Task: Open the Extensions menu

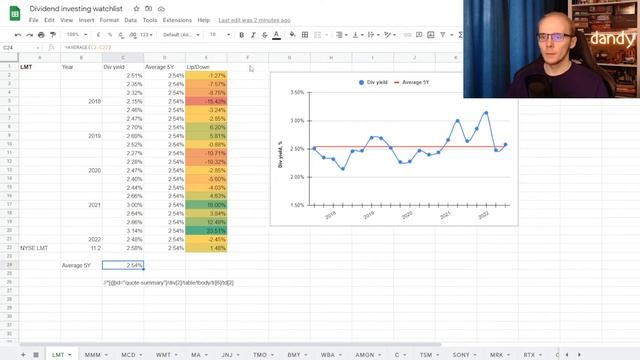Action: [177, 20]
